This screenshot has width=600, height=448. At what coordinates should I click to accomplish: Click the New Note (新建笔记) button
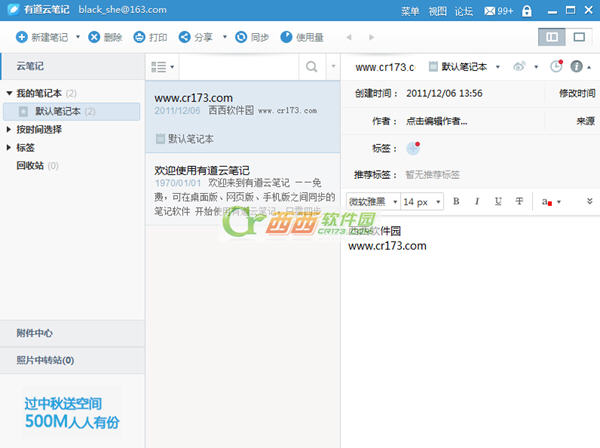42,37
